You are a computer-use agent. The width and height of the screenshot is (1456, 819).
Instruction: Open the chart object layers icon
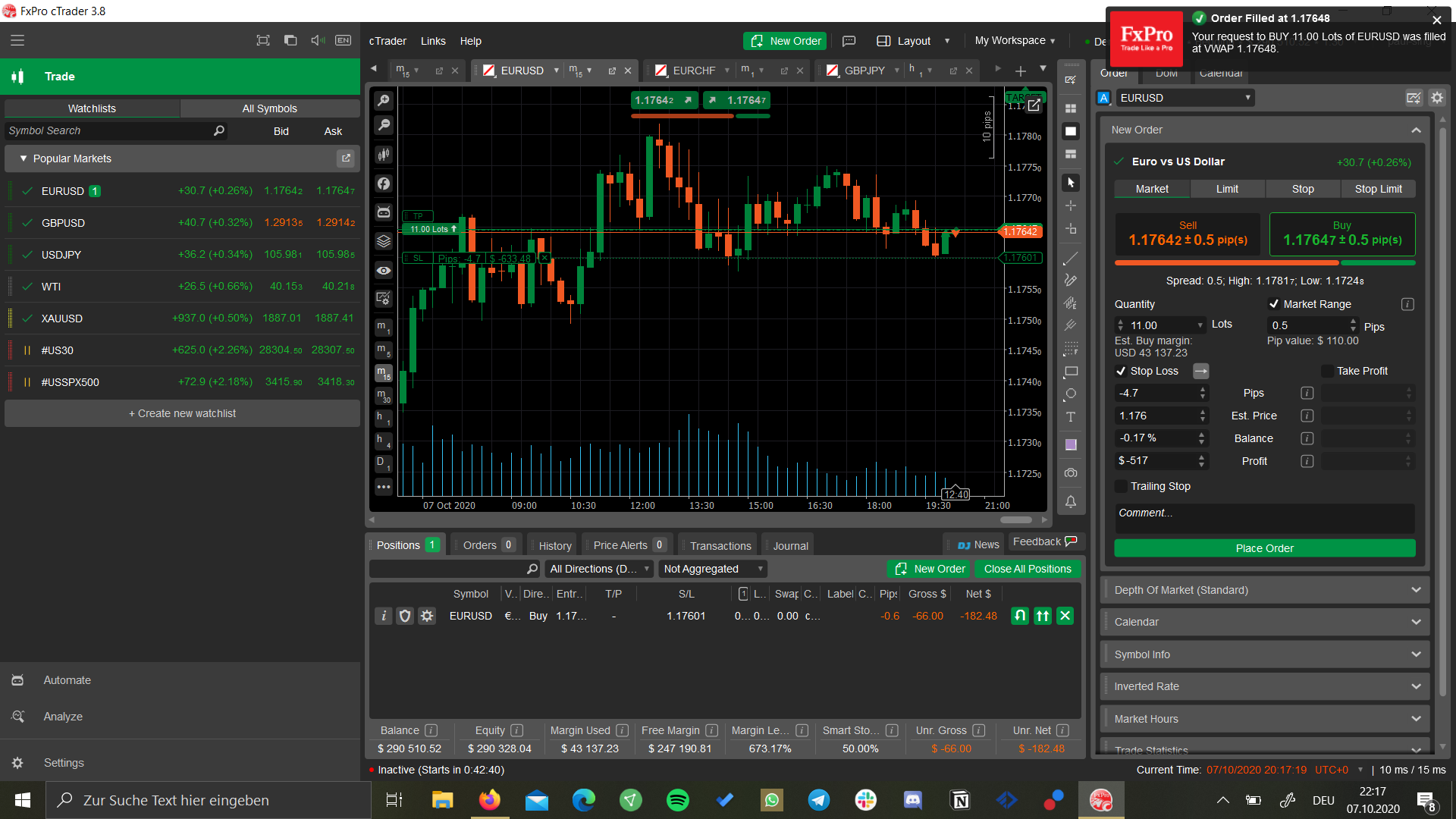tap(384, 241)
